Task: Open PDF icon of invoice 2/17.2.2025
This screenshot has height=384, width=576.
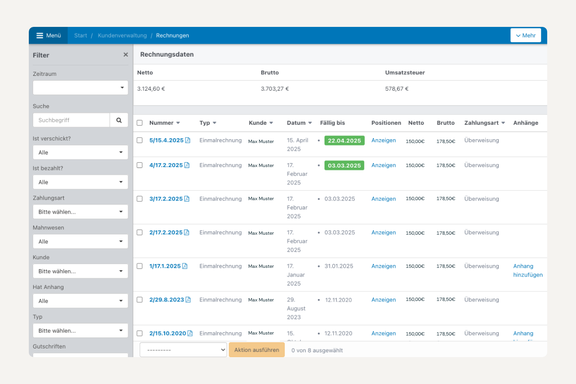Action: (187, 233)
